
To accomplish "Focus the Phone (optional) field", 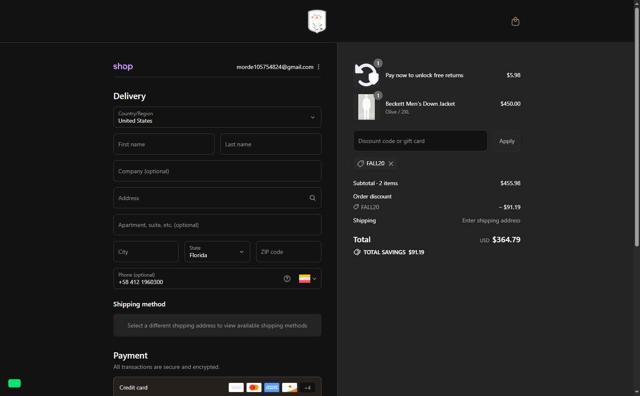I will pos(217,278).
